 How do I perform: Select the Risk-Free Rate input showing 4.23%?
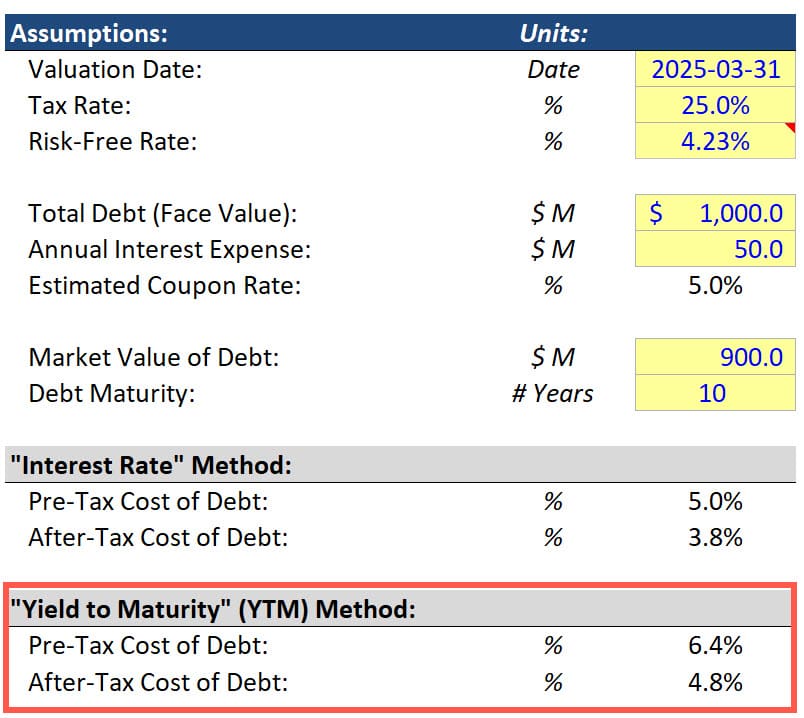[x=714, y=141]
